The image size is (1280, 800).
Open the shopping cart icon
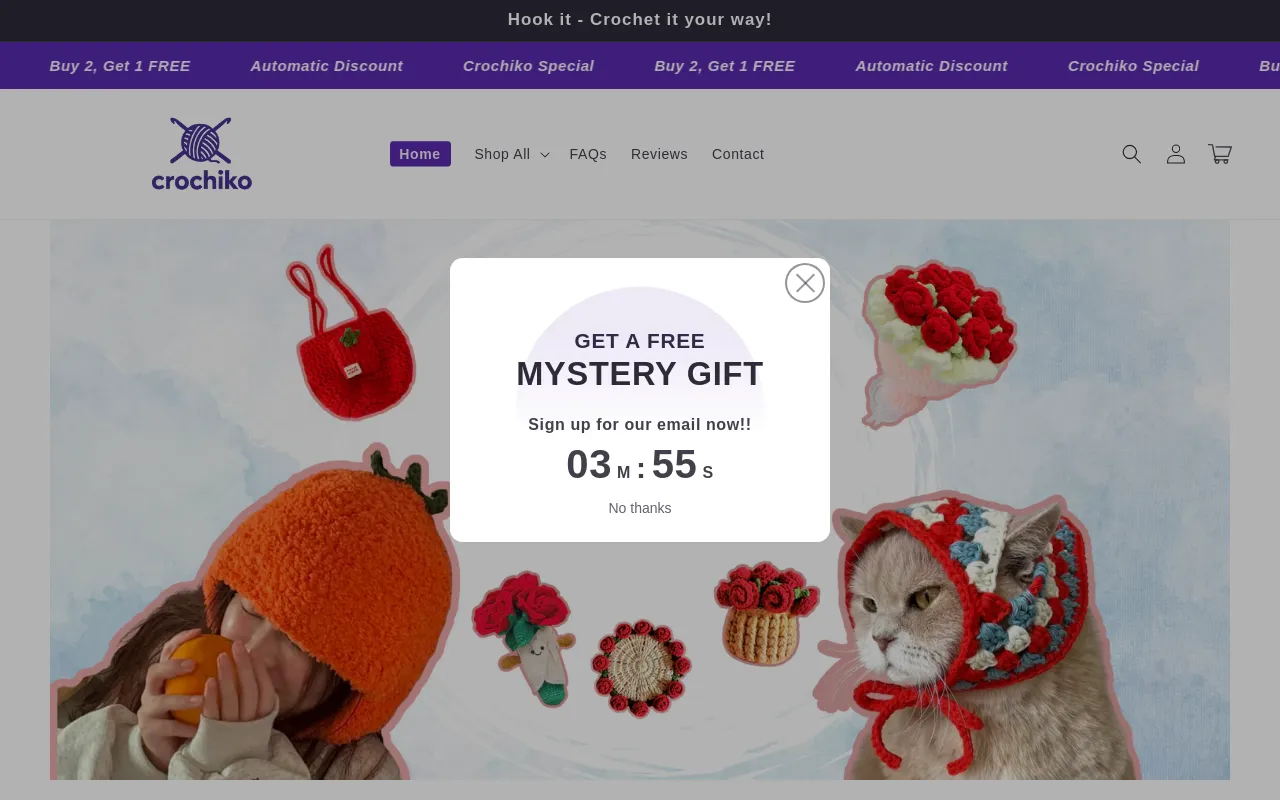pyautogui.click(x=1220, y=154)
